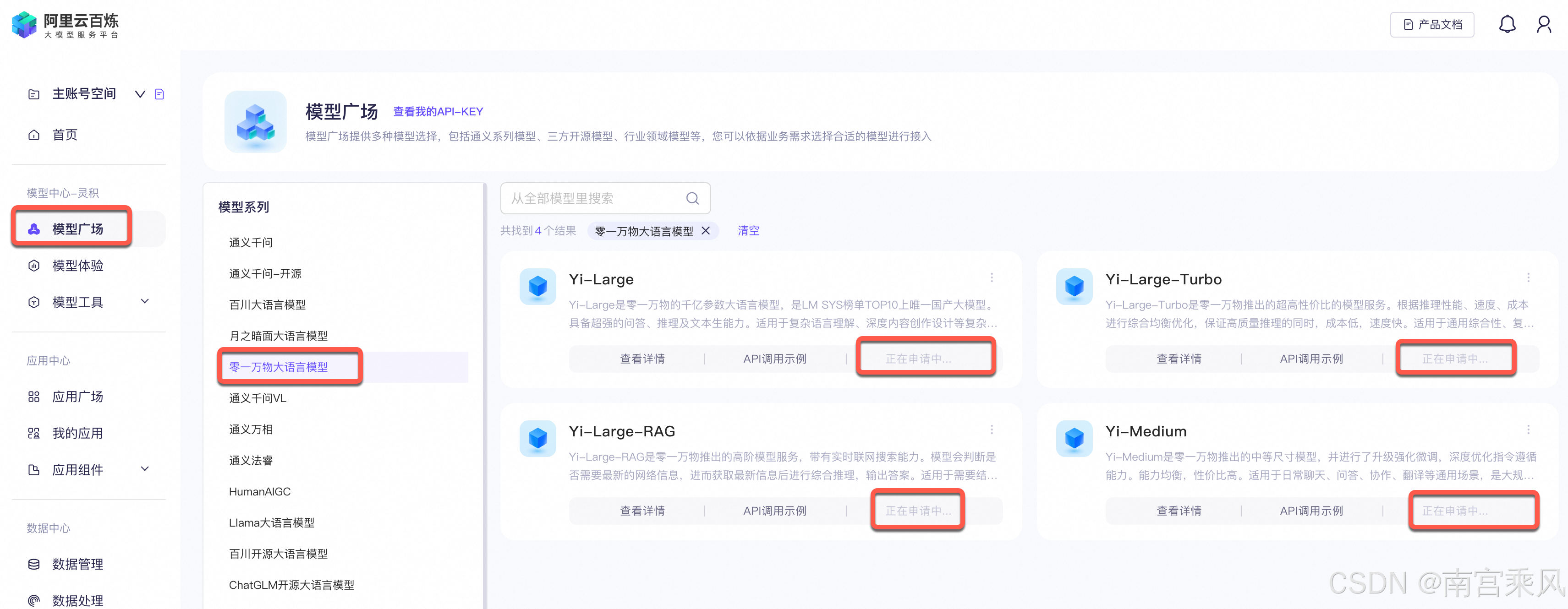
Task: Go to 首页 via its home icon
Action: [64, 135]
